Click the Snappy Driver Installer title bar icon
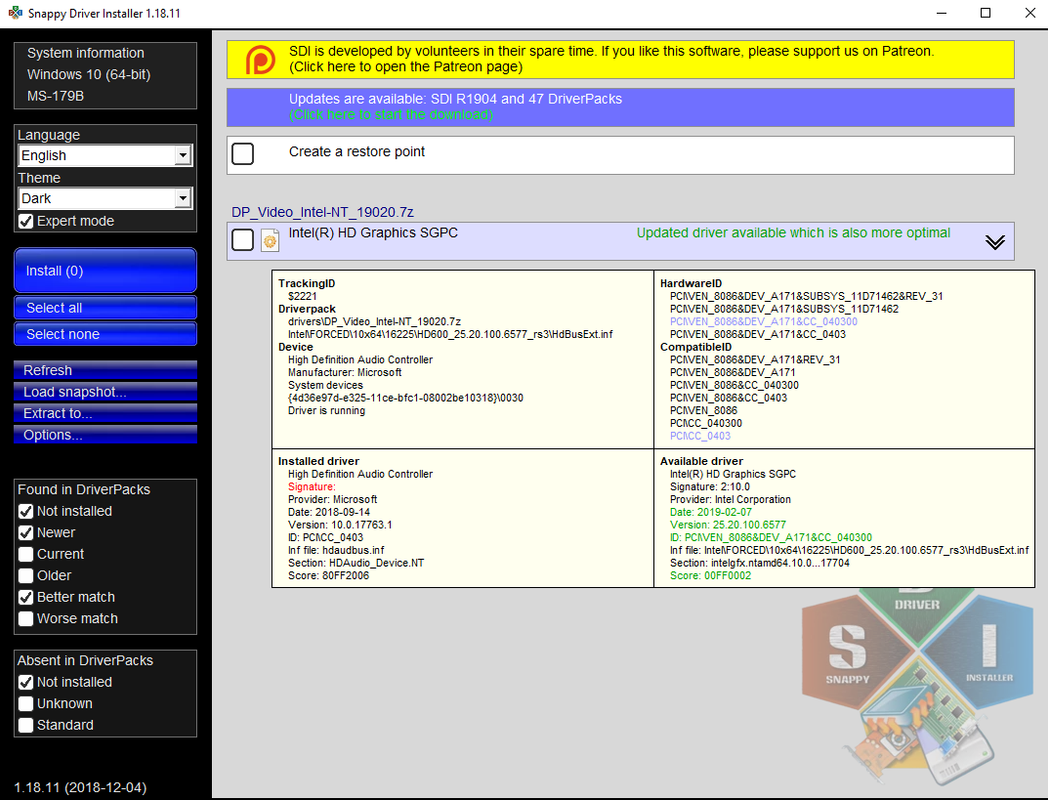1048x800 pixels. click(x=15, y=13)
